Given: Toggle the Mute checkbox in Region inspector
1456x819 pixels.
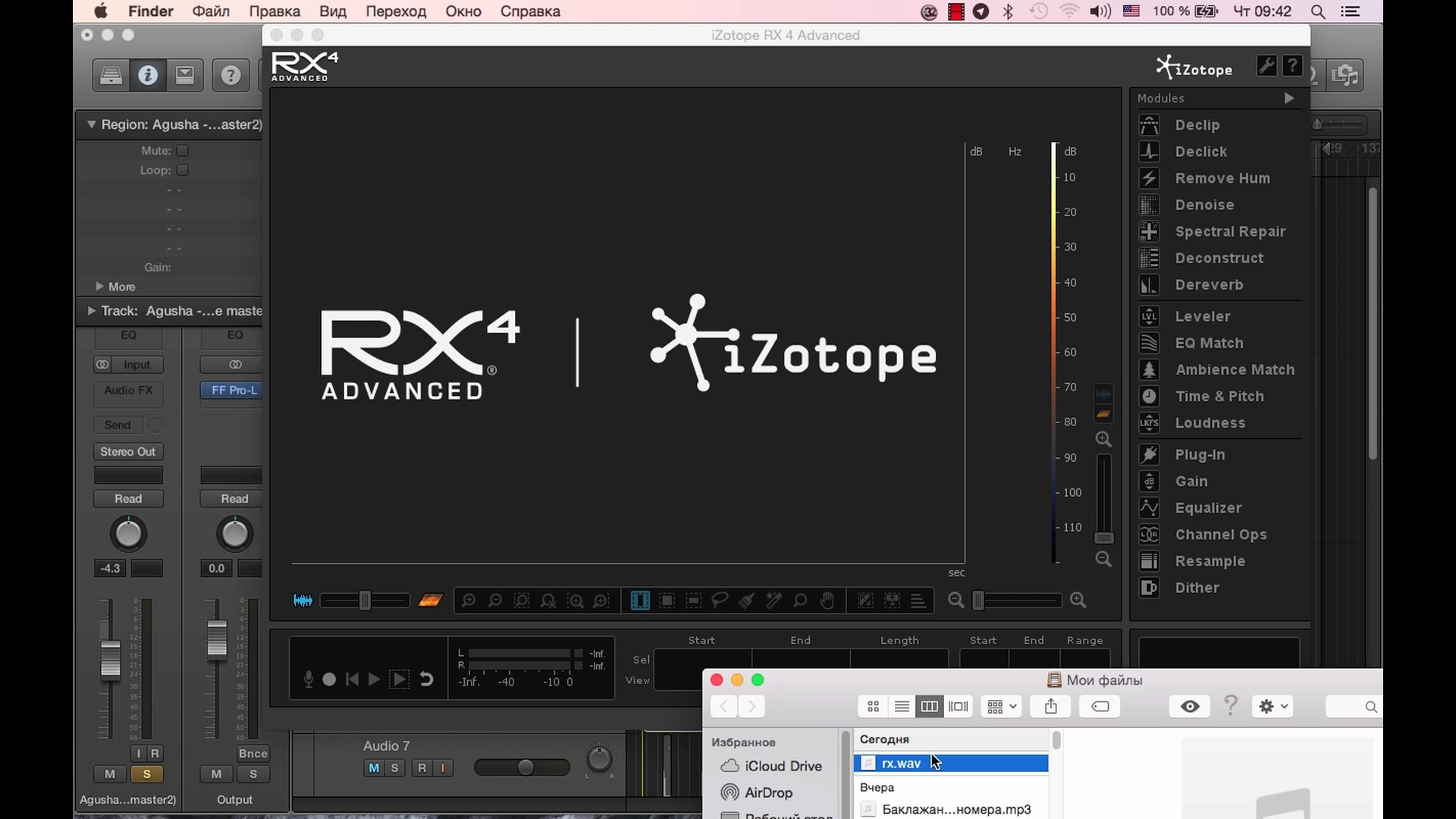Looking at the screenshot, I should pyautogui.click(x=182, y=150).
